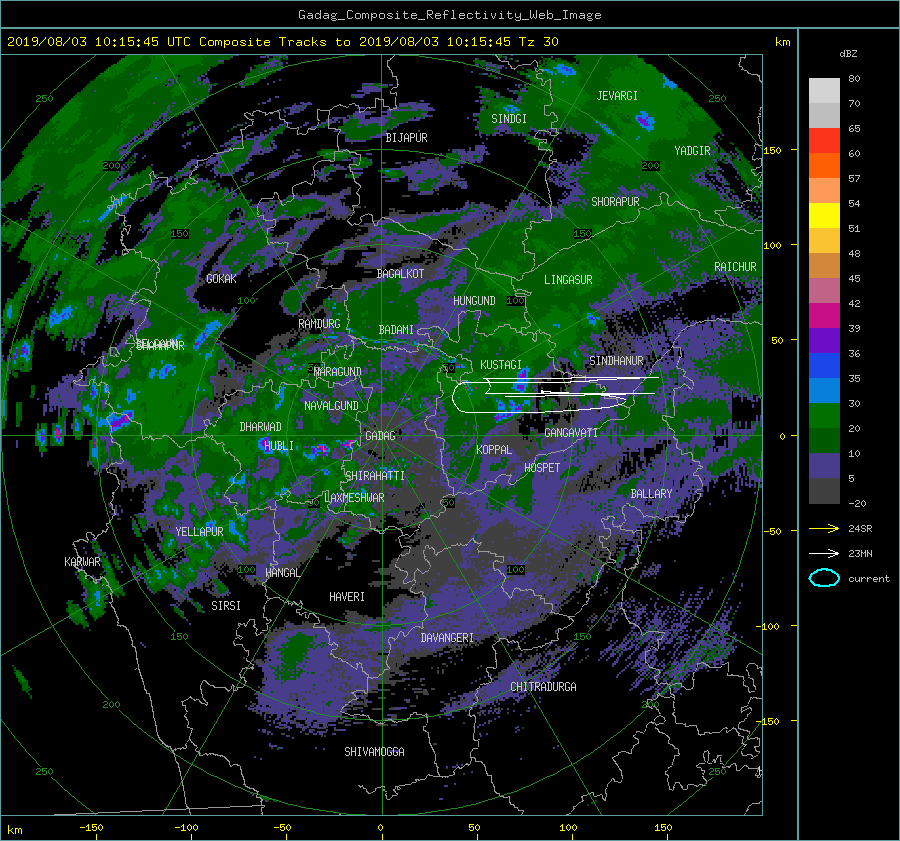The image size is (900, 841).
Task: Click the SIRSI city label
Action: tap(226, 606)
